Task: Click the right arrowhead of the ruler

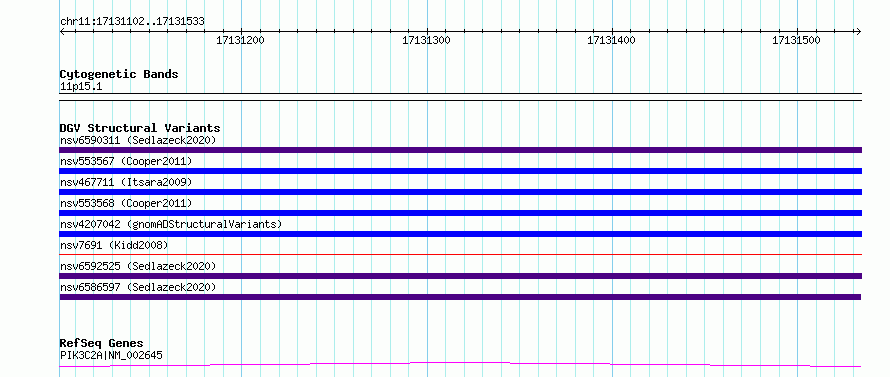Action: pyautogui.click(x=859, y=31)
